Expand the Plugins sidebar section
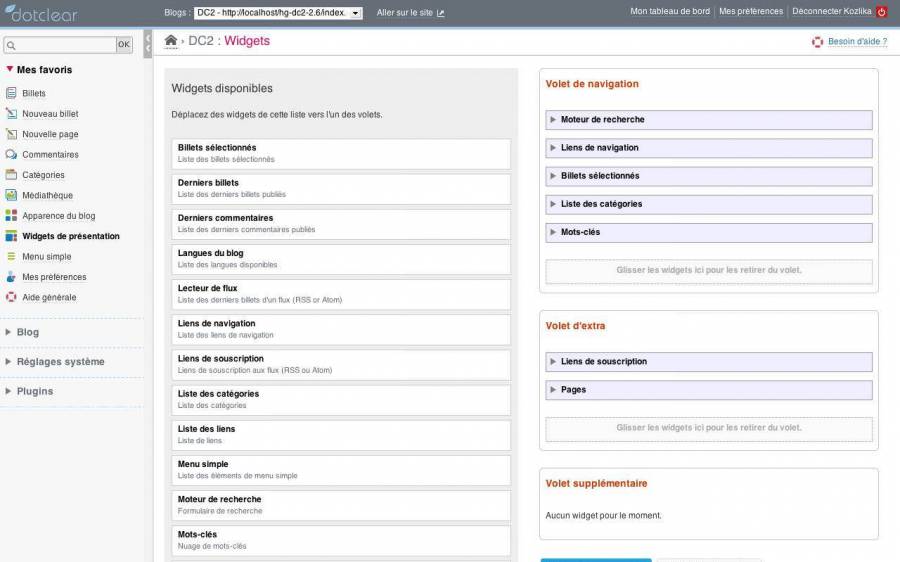The width and height of the screenshot is (900, 562). [x=9, y=391]
